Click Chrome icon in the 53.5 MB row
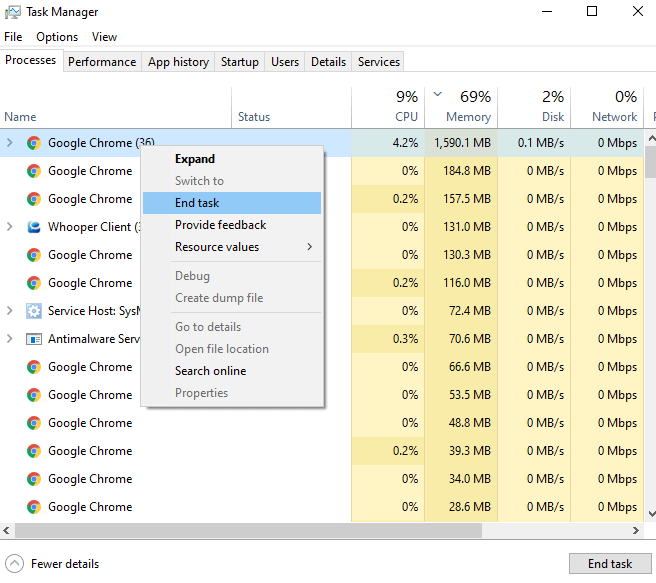The width and height of the screenshot is (656, 583). point(34,395)
